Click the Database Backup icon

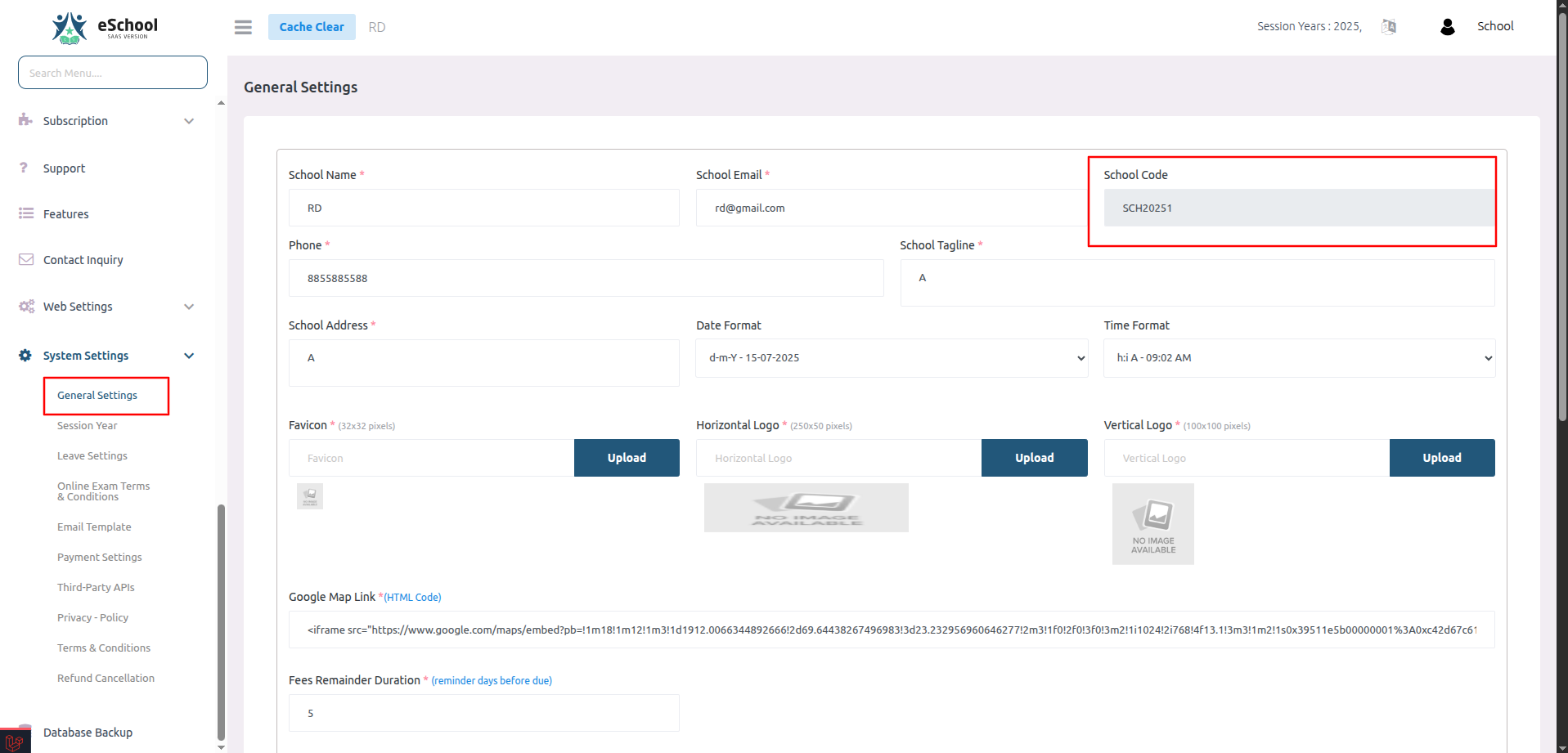click(22, 732)
